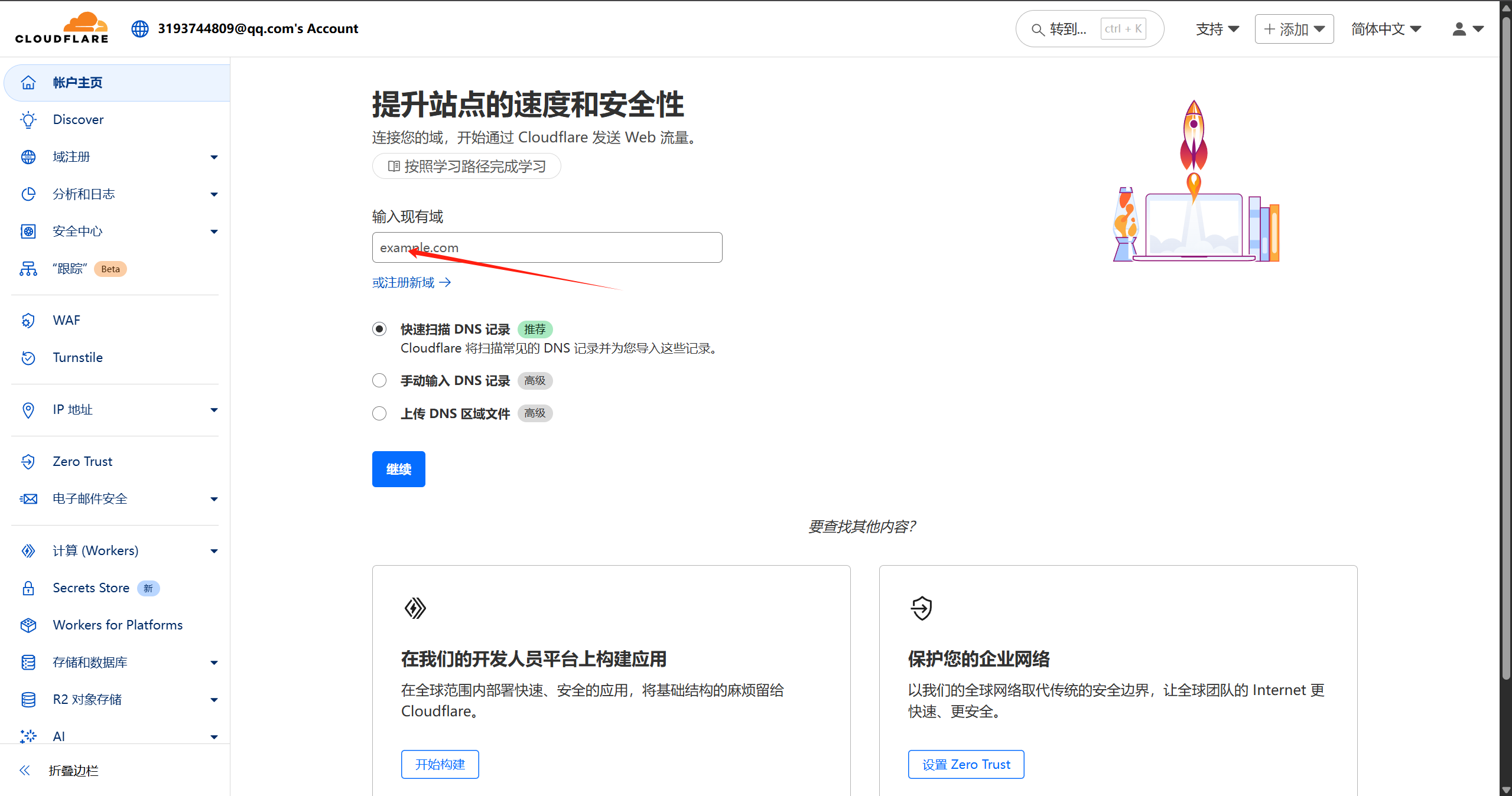Select 快速扫描 DNS 记录 radio option
The height and width of the screenshot is (796, 1512).
(x=379, y=329)
